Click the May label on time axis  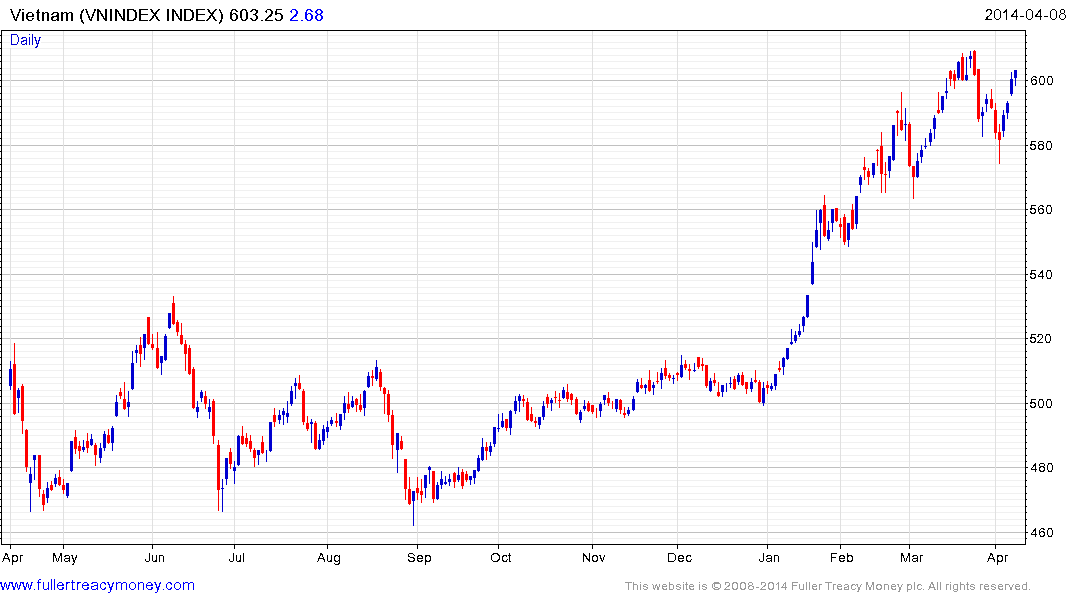point(65,557)
